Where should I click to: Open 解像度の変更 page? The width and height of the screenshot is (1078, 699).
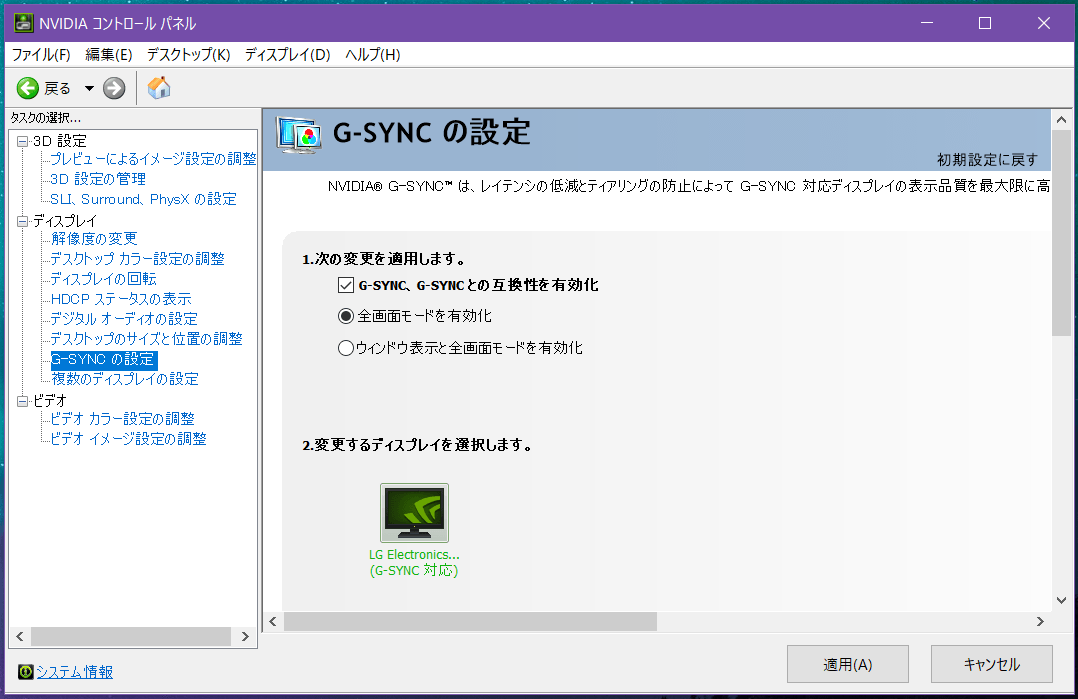94,238
